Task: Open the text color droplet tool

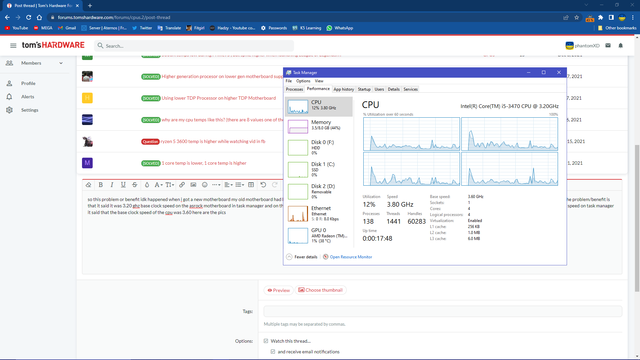Action: coord(147,185)
